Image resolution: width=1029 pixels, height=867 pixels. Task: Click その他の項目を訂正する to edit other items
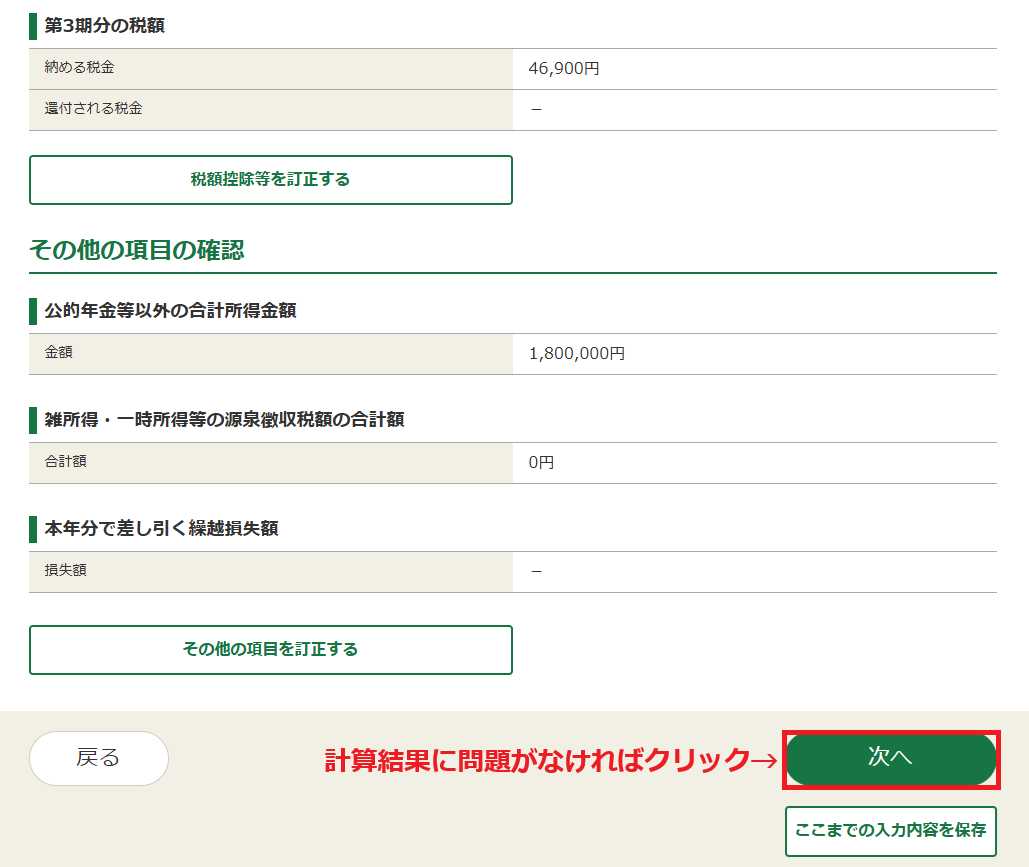coord(270,650)
